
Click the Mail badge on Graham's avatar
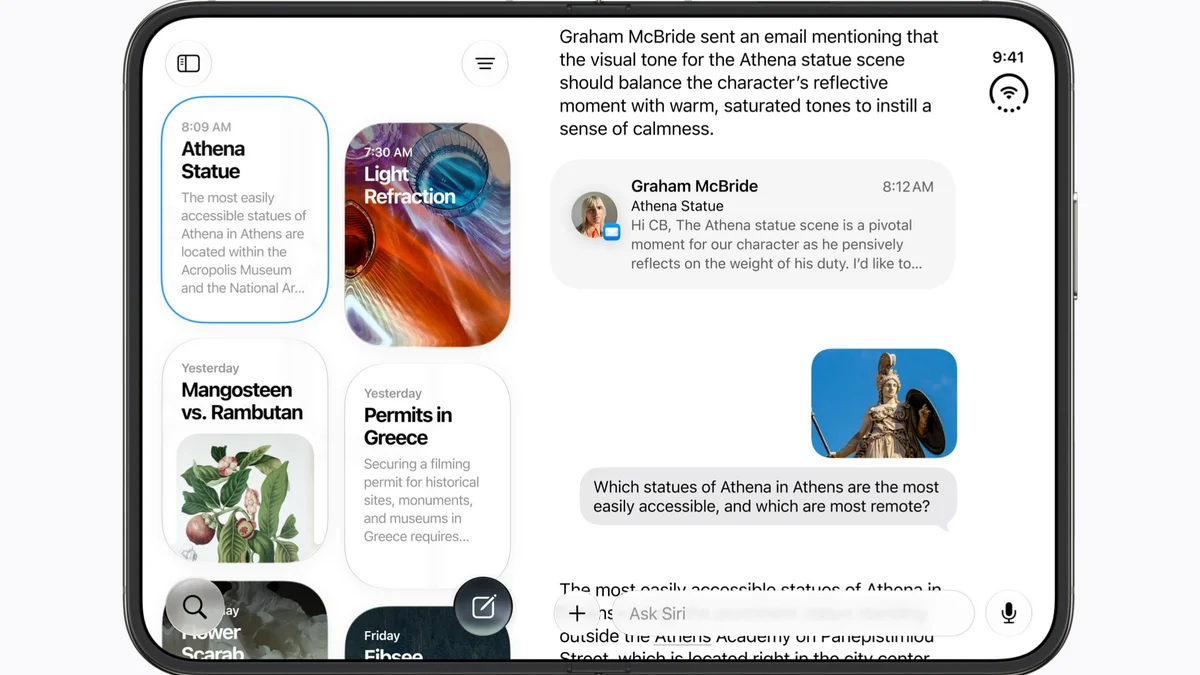(x=612, y=232)
